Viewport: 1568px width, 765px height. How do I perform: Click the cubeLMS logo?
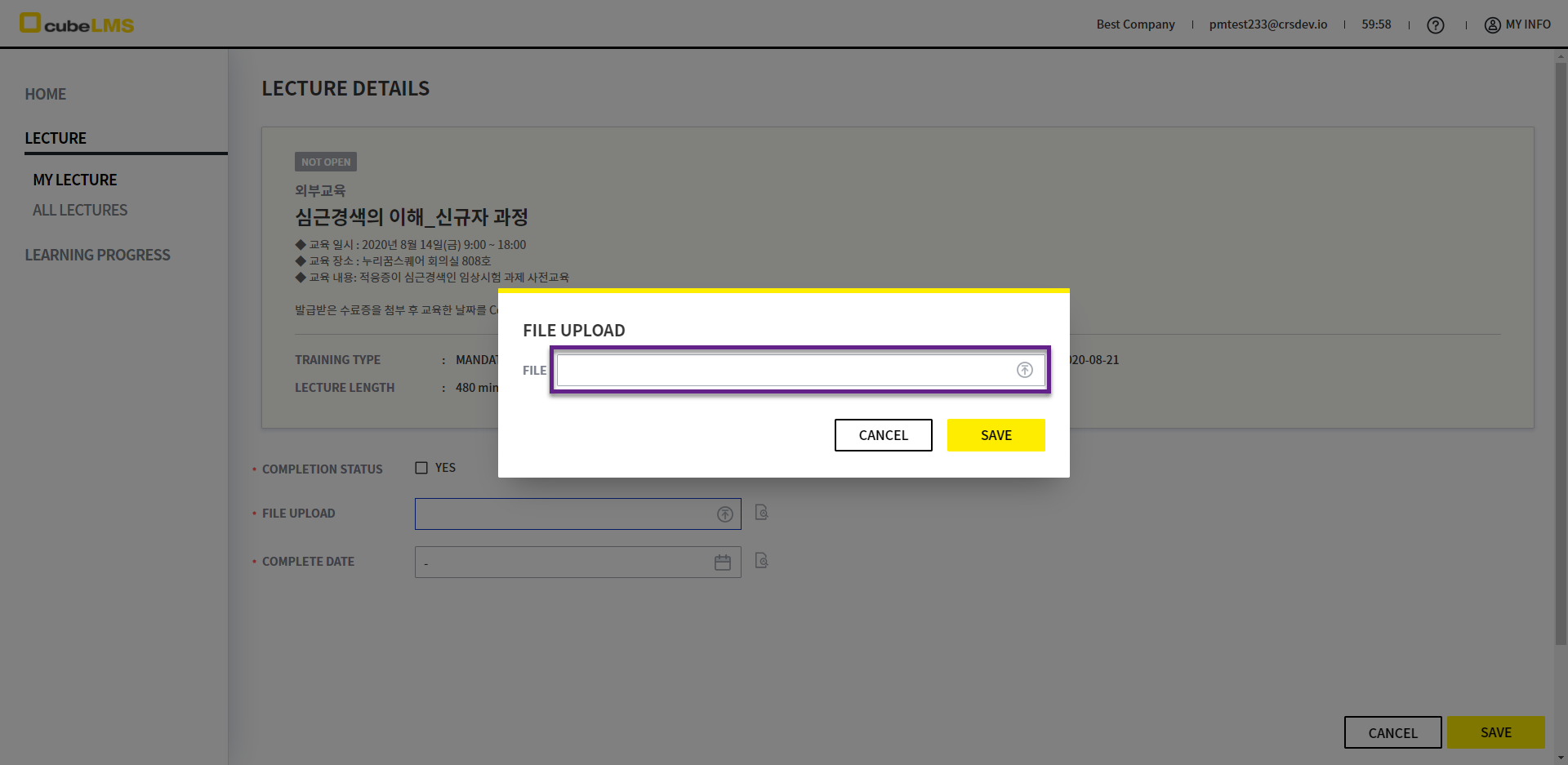pyautogui.click(x=77, y=24)
